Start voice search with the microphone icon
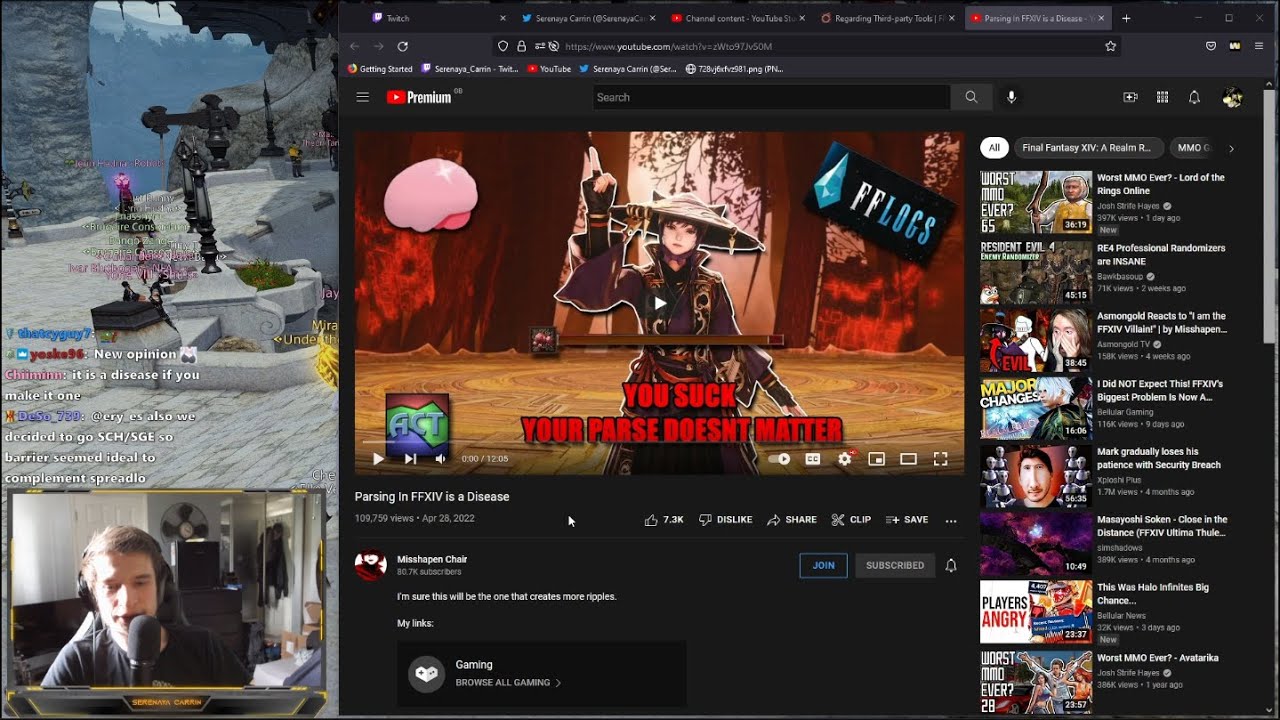The height and width of the screenshot is (720, 1280). [x=1011, y=97]
